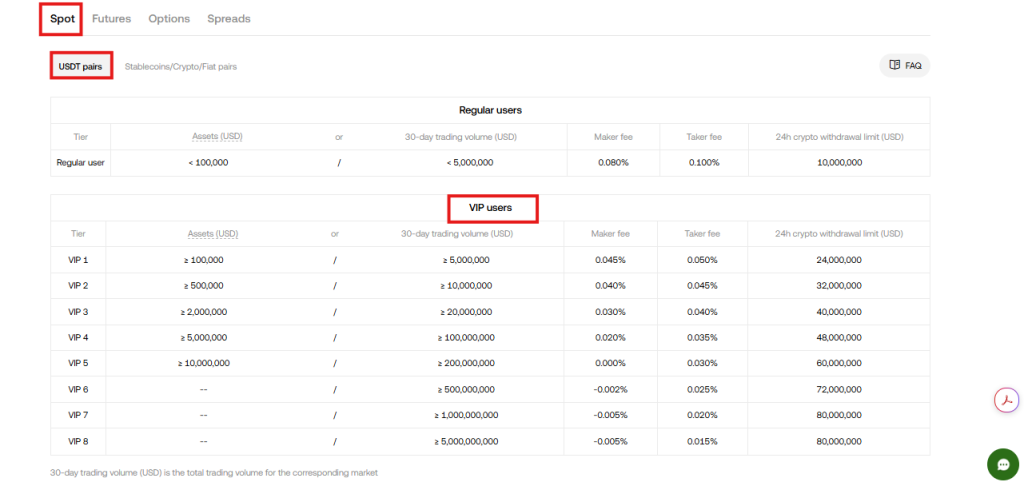This screenshot has height=482, width=1024.
Task: Click VIP 3 maker fee 0.030%
Action: [611, 312]
